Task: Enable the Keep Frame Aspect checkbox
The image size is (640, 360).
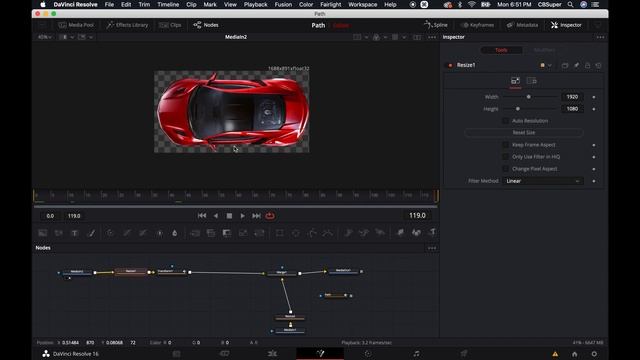Action: click(505, 145)
